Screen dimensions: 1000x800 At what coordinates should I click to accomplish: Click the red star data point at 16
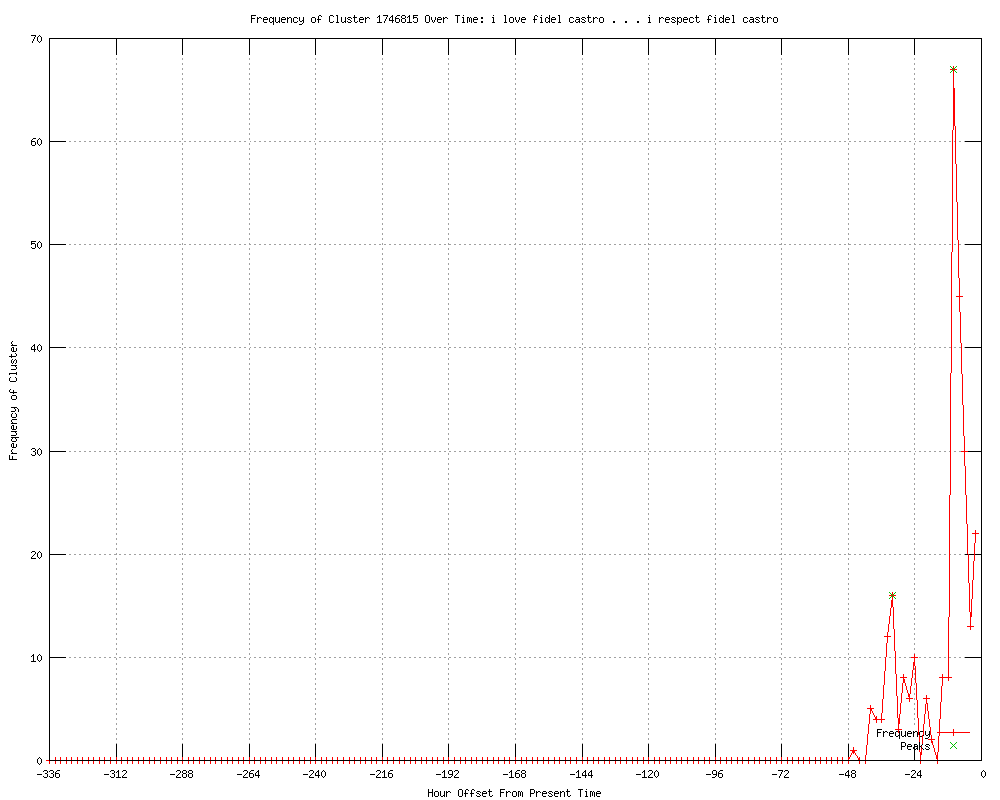(x=892, y=595)
